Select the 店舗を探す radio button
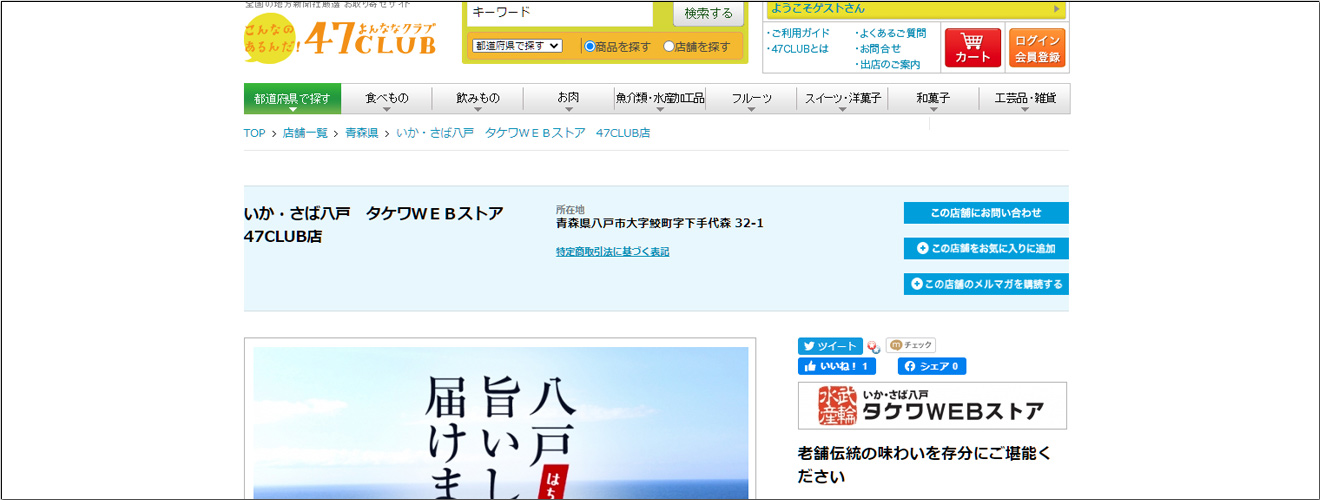Viewport: 1320px width, 500px height. point(669,46)
